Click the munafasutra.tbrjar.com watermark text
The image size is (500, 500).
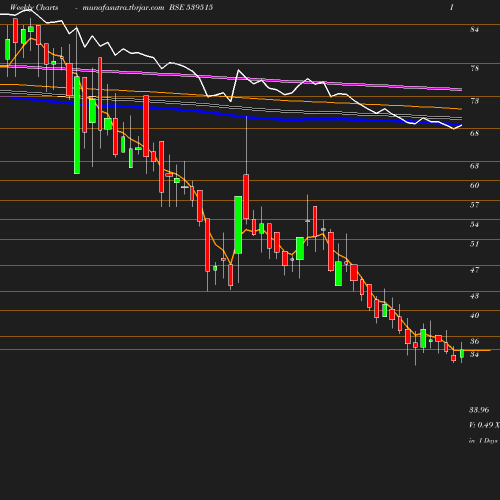coord(123,8)
